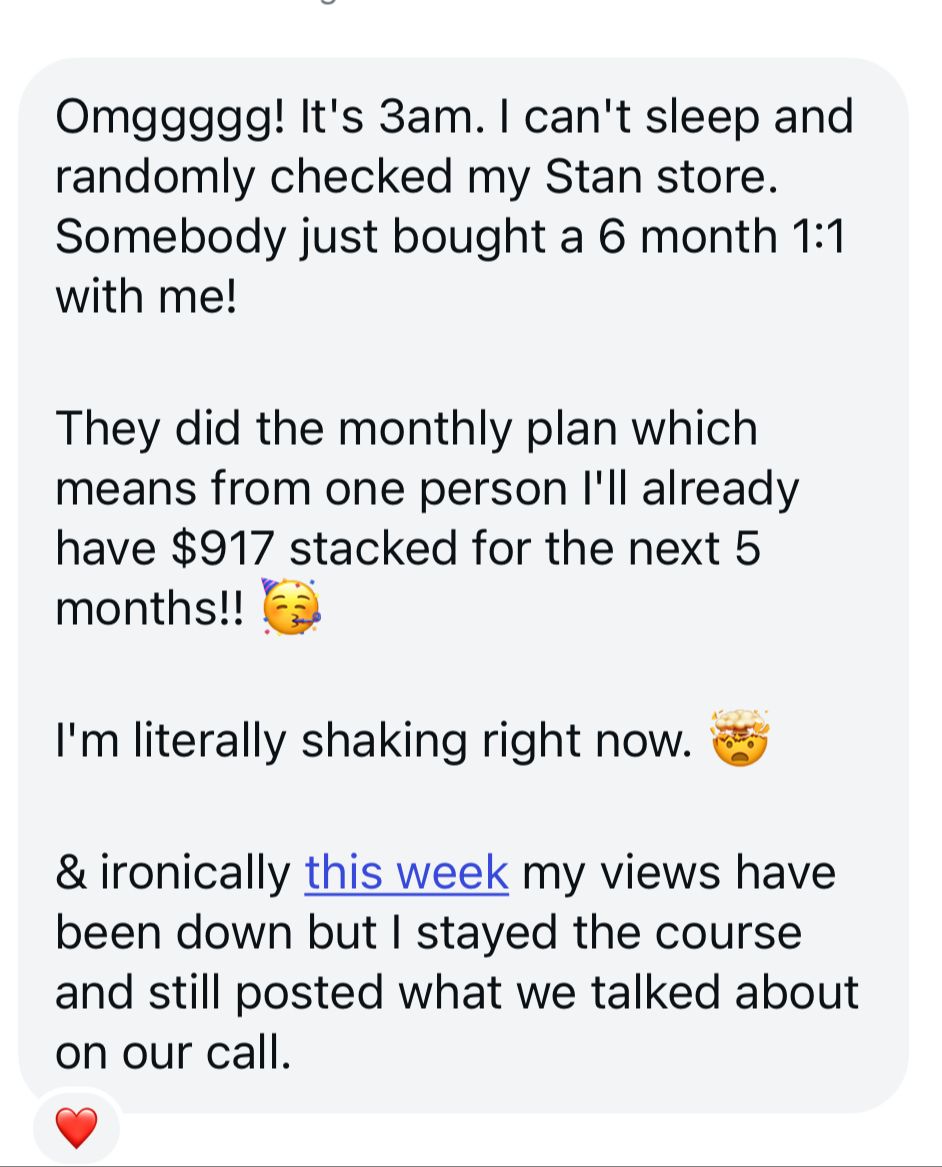Click the word 'months!!' before the emoji
Image resolution: width=942 pixels, height=1167 pixels.
coord(150,608)
